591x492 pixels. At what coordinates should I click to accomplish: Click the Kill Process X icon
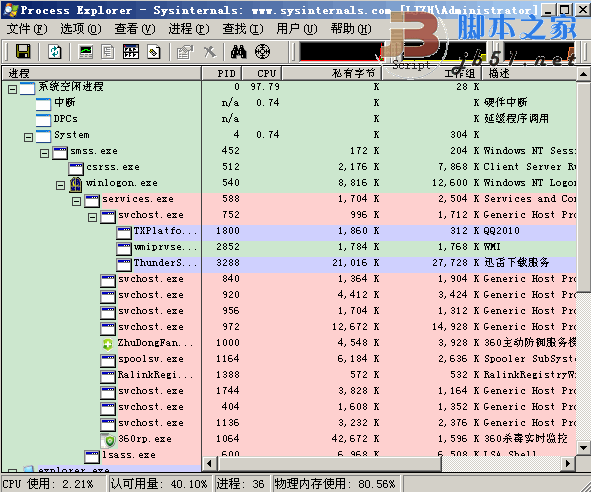[210, 52]
